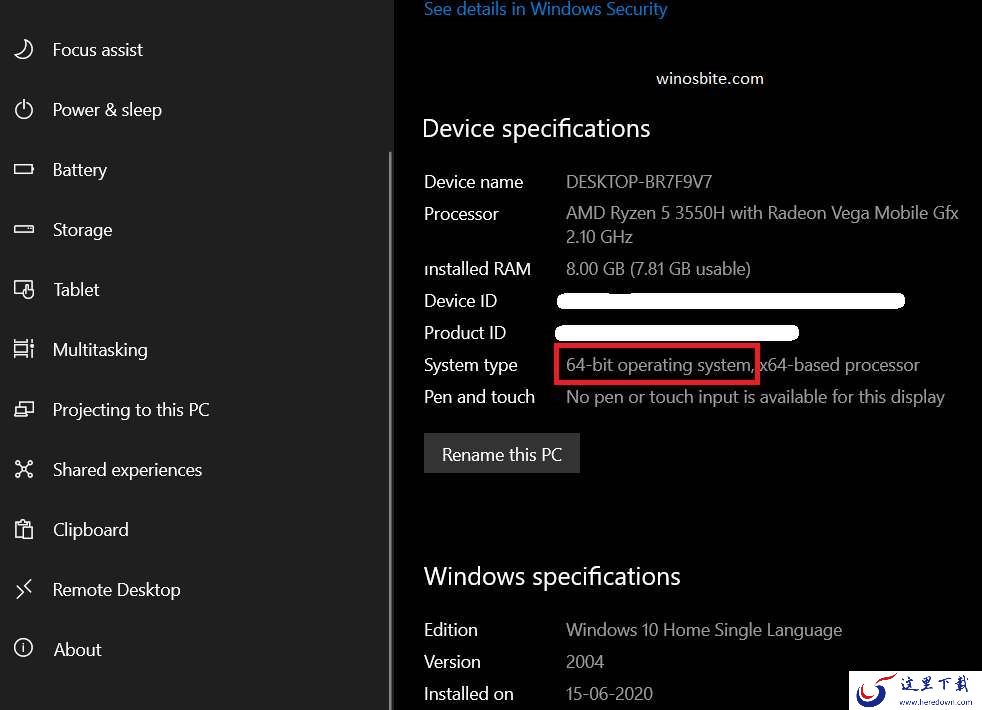Image resolution: width=982 pixels, height=710 pixels.
Task: Click the Shared experiences icon
Action: (24, 469)
